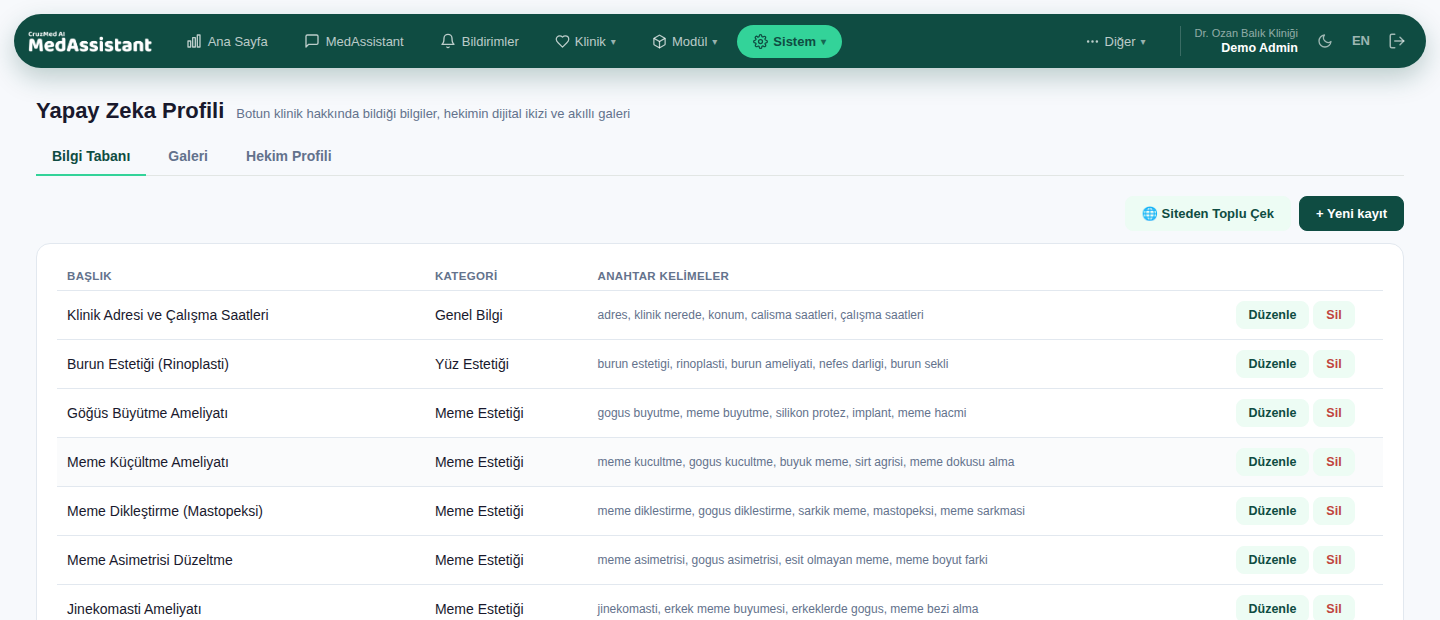Delete the Meme Küçültme Ameliyatı row
This screenshot has width=1440, height=620.
1334,462
